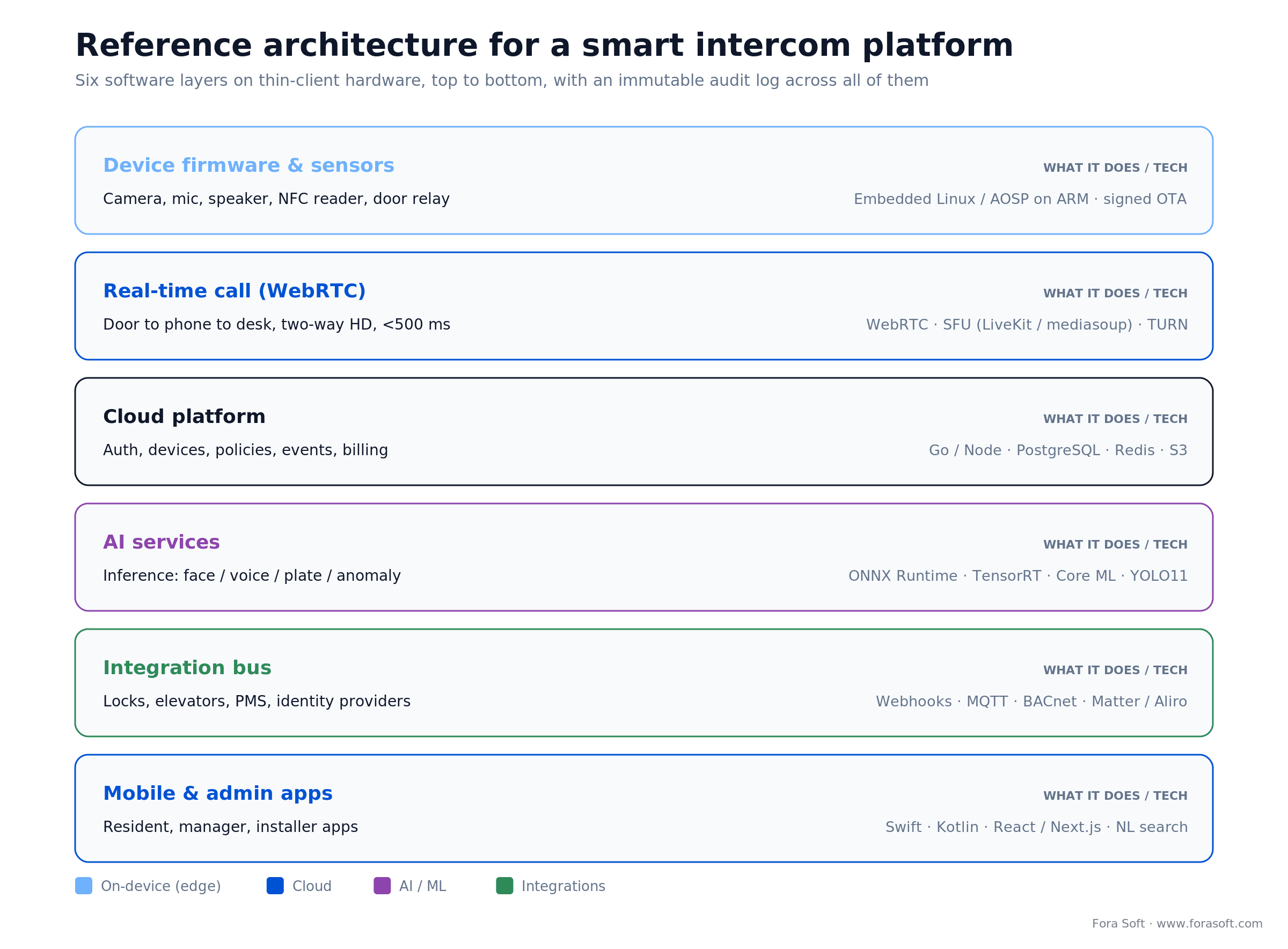Click 'ONNX Runtime · TensorRT · Core ML · YOLO11'
This screenshot has height=949, width=1288.
click(x=1018, y=576)
